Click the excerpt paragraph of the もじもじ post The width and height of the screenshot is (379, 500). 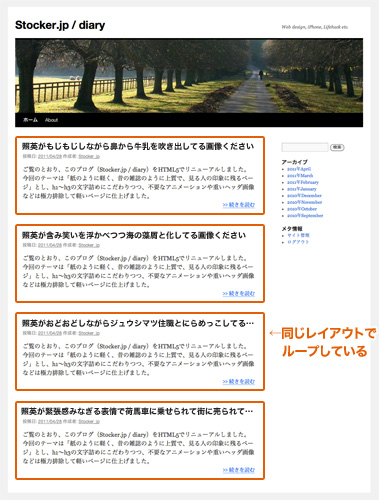point(138,183)
